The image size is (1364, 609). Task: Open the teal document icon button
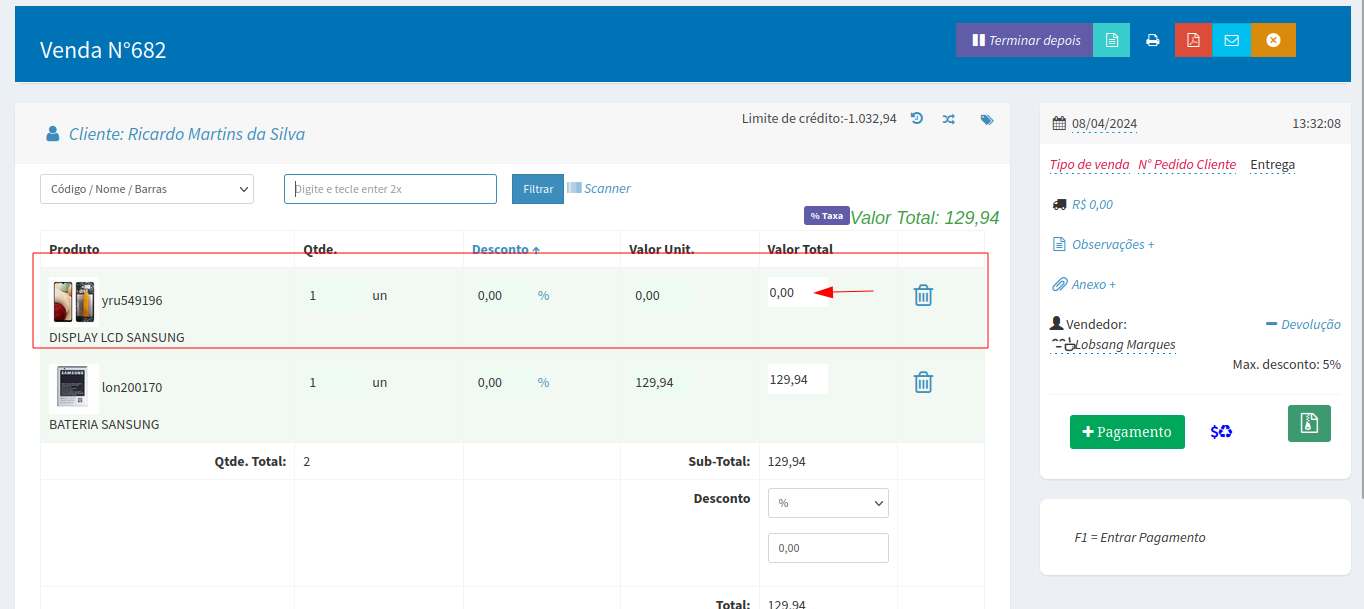coord(1111,41)
